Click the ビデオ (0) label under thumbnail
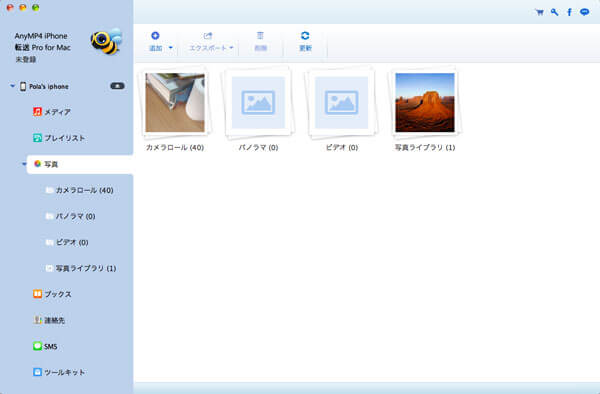 [x=342, y=147]
